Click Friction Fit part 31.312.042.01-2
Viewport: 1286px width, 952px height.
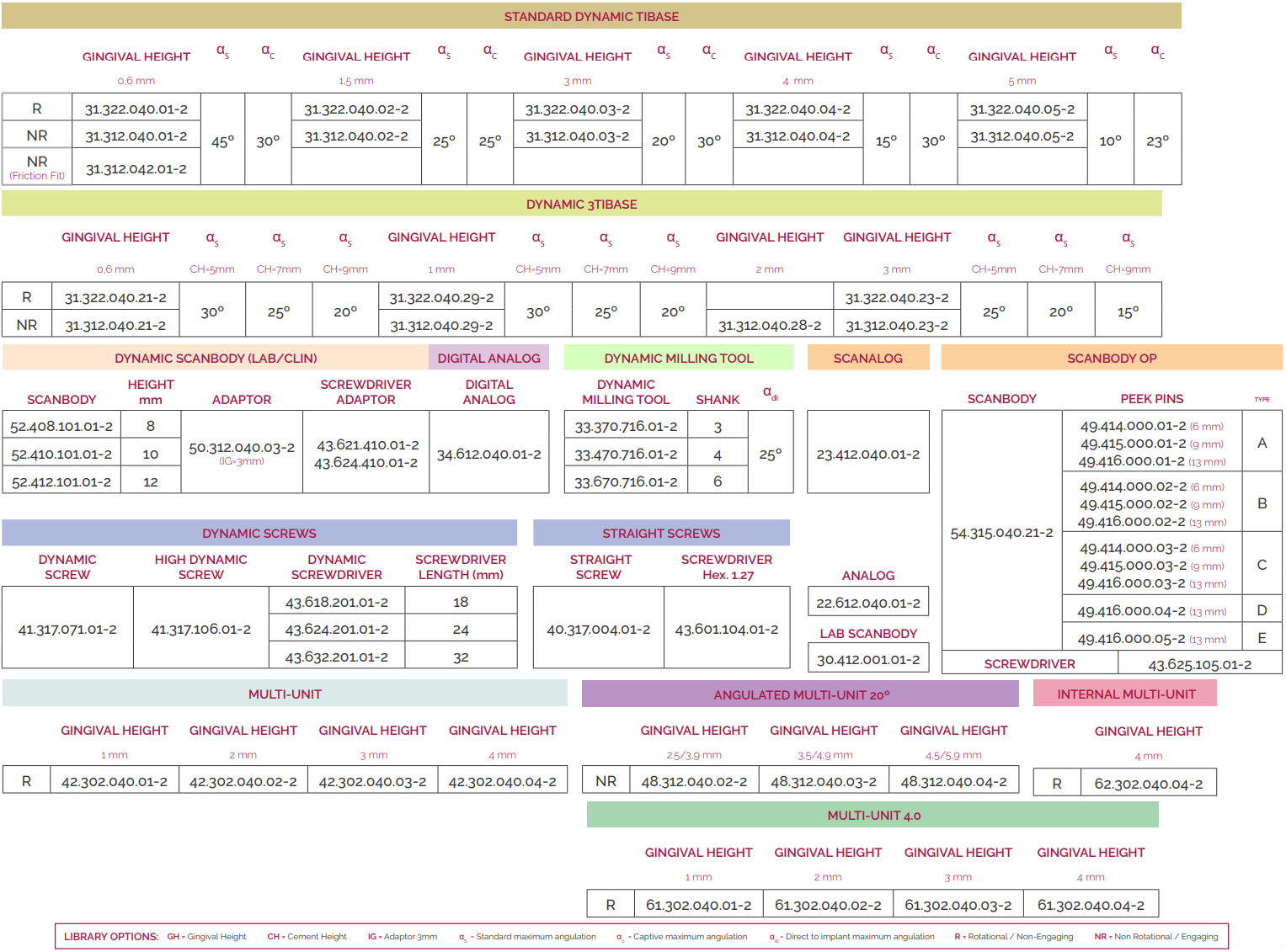pyautogui.click(x=136, y=169)
